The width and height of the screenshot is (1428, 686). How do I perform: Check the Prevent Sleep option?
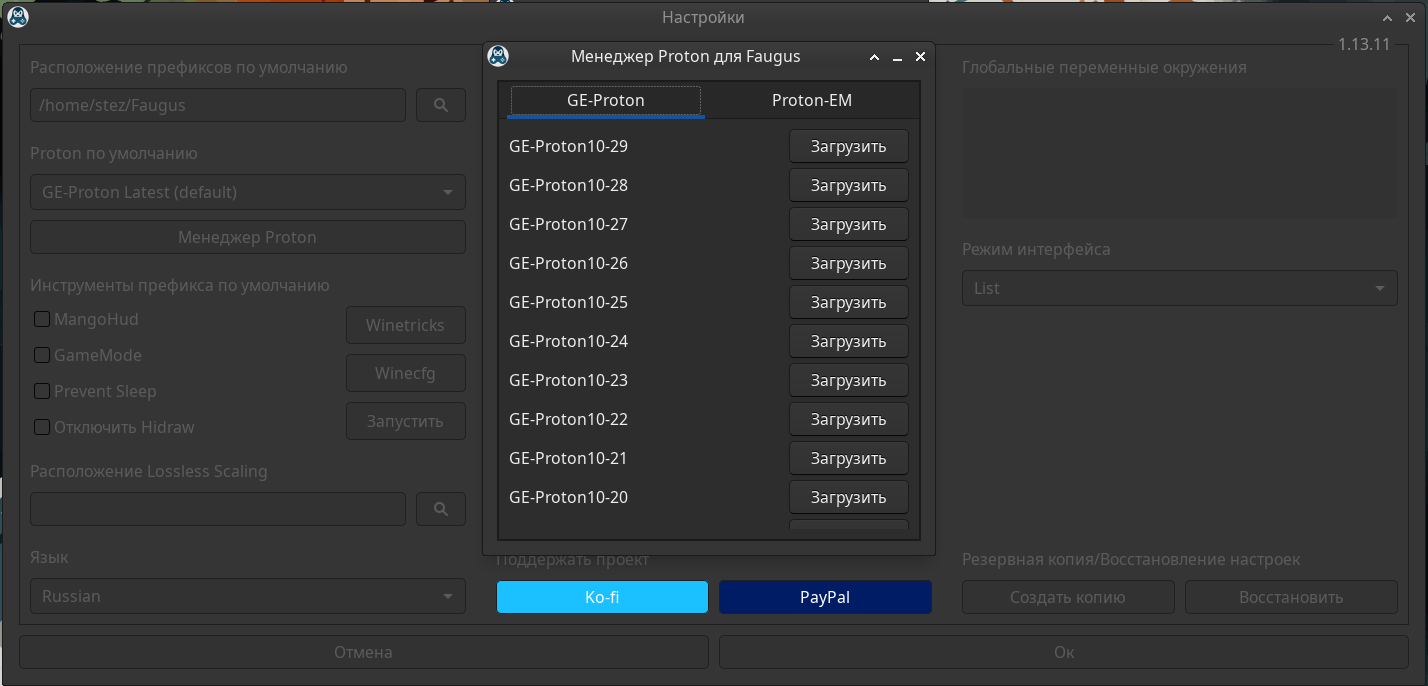pos(42,391)
